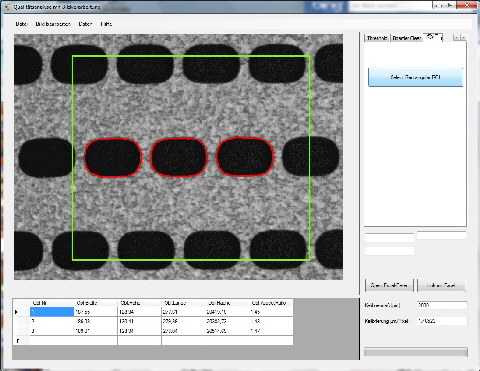The image size is (480, 371).
Task: Switch to the Threshold tab
Action: tap(377, 38)
